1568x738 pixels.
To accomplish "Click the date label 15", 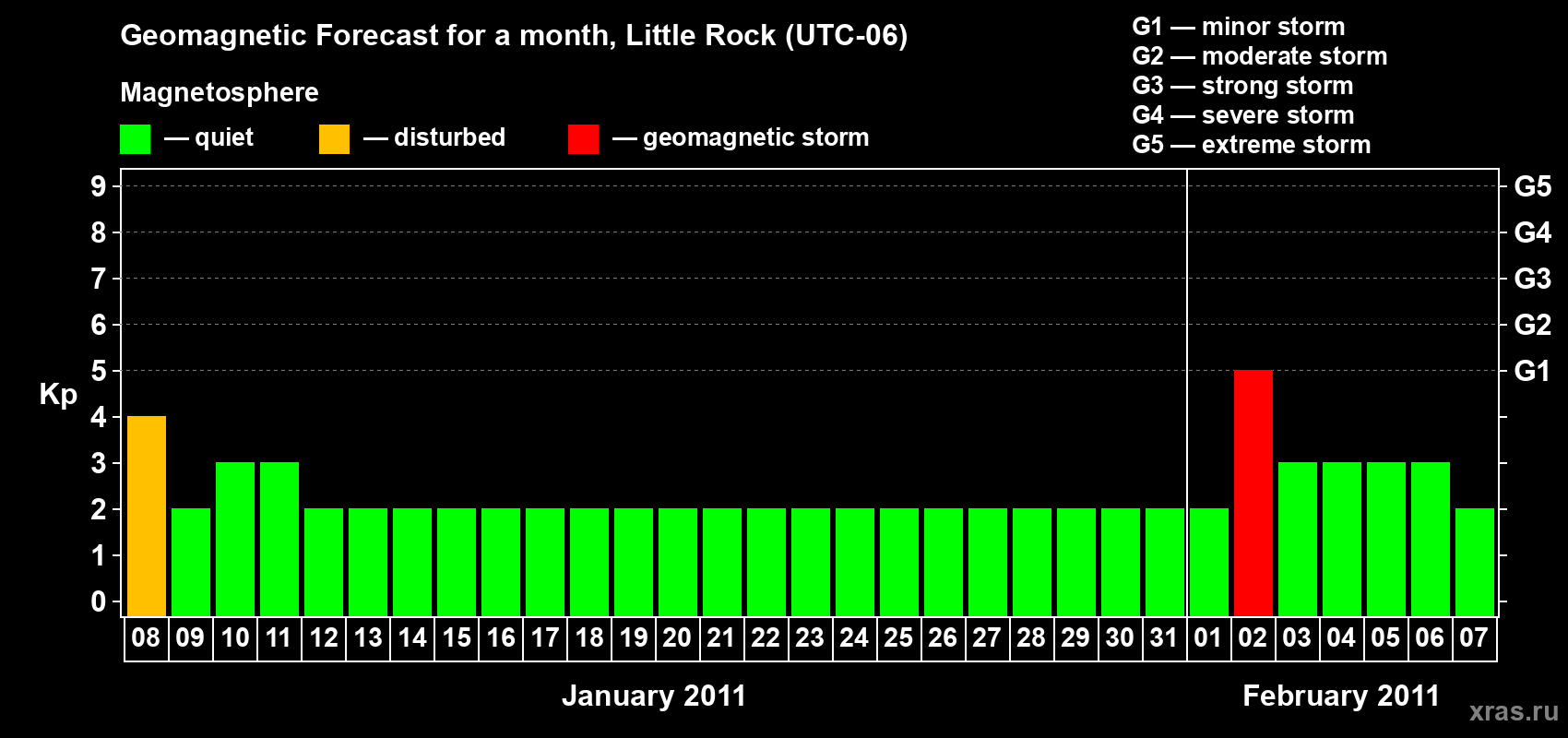I will [457, 638].
